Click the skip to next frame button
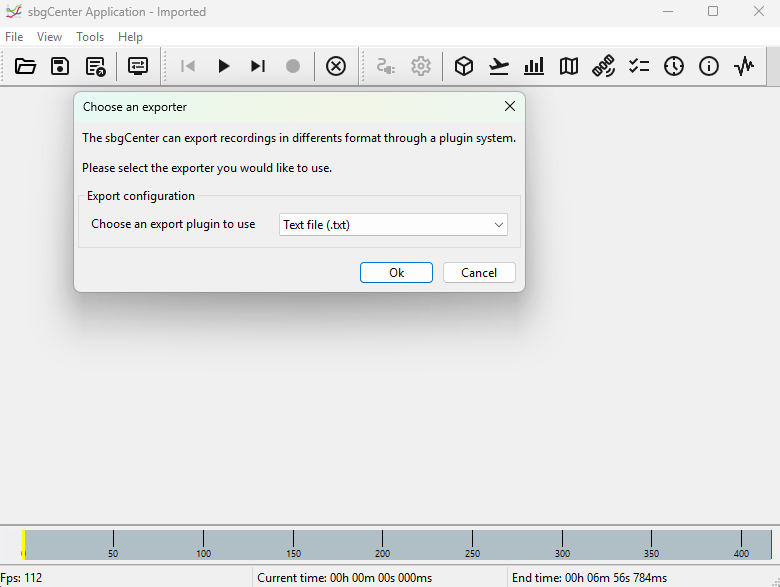This screenshot has height=587, width=780. [258, 66]
